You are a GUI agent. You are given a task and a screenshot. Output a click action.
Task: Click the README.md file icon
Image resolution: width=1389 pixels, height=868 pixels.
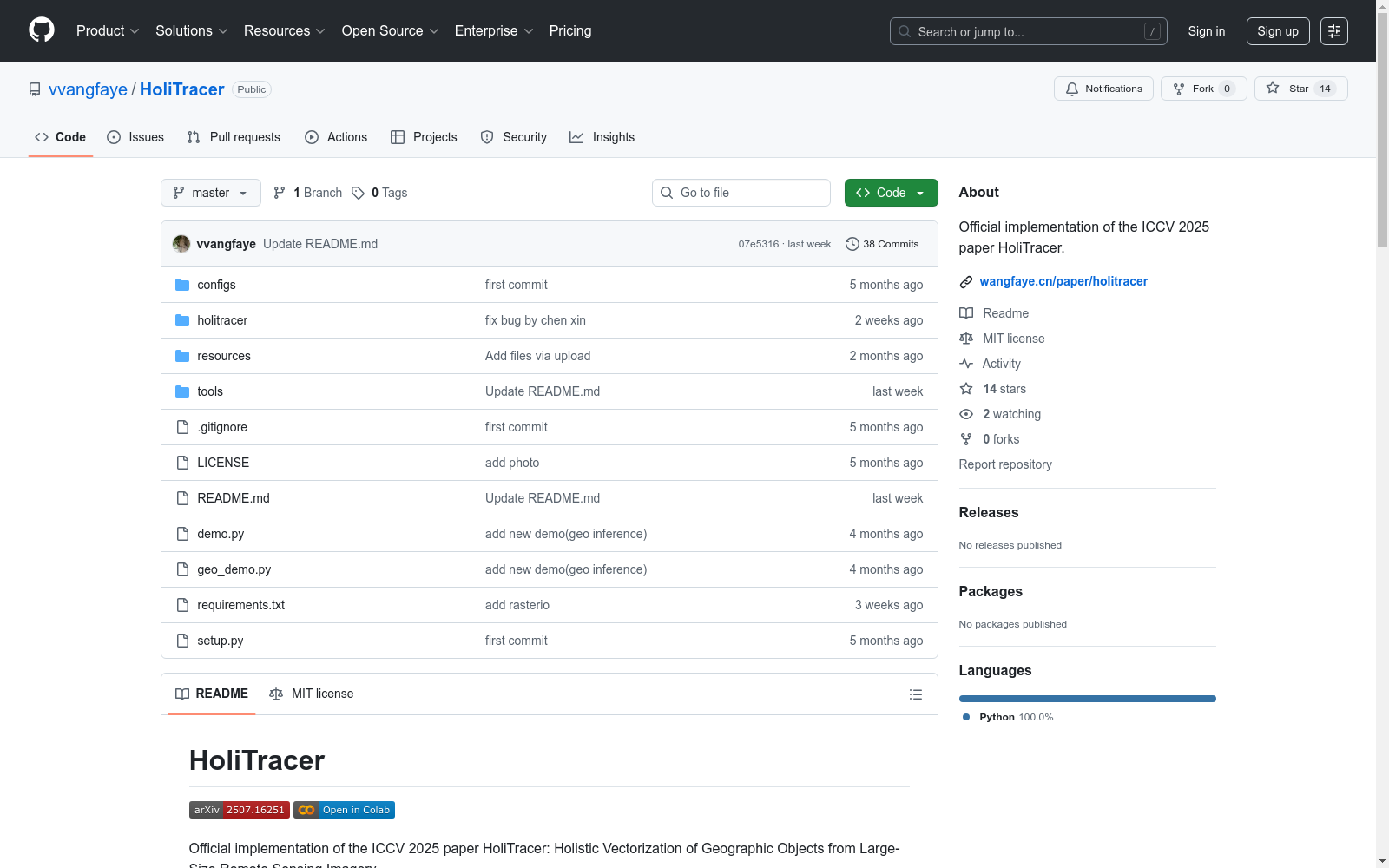[182, 498]
